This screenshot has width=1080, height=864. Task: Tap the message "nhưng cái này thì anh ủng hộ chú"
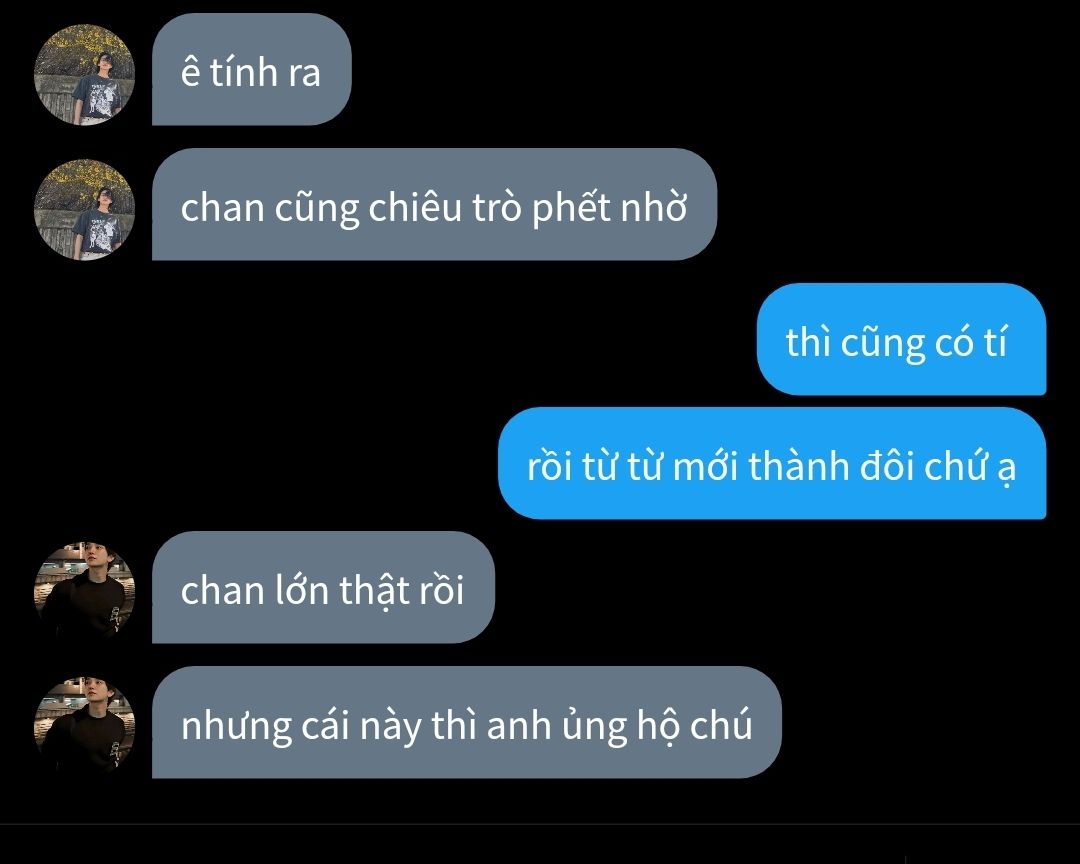[466, 722]
